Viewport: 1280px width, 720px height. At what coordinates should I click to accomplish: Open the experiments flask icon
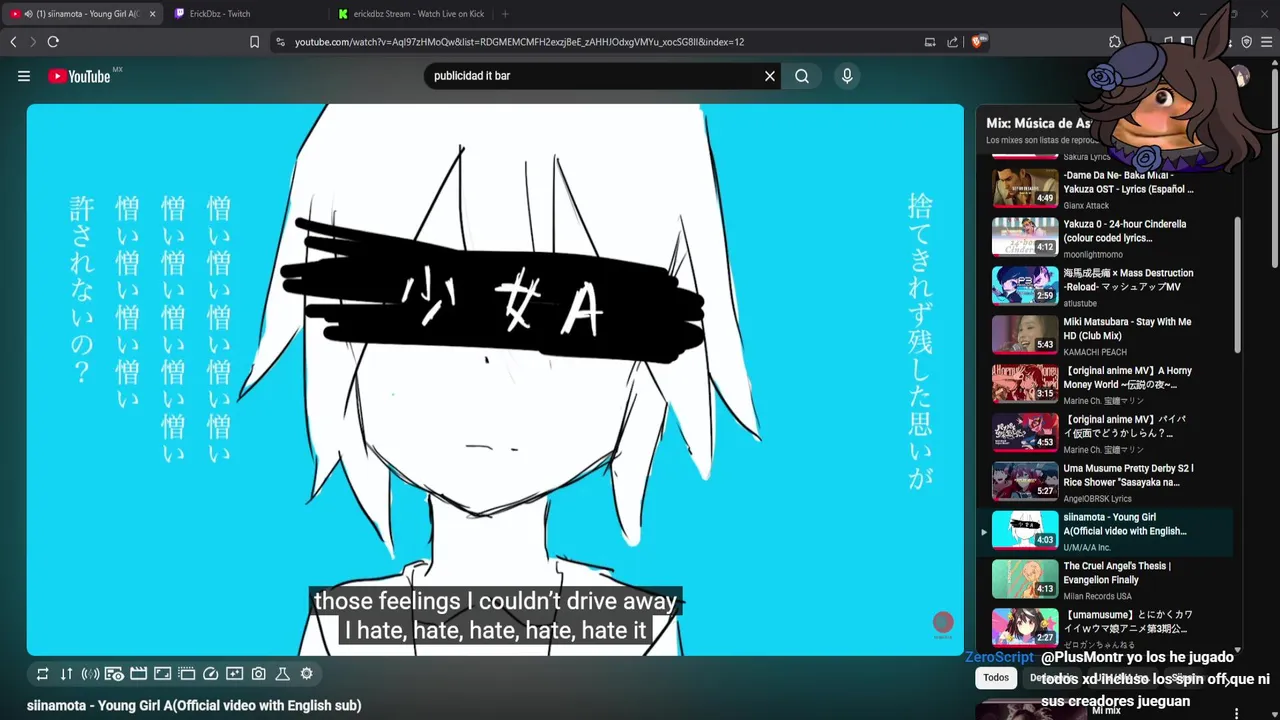coord(282,674)
